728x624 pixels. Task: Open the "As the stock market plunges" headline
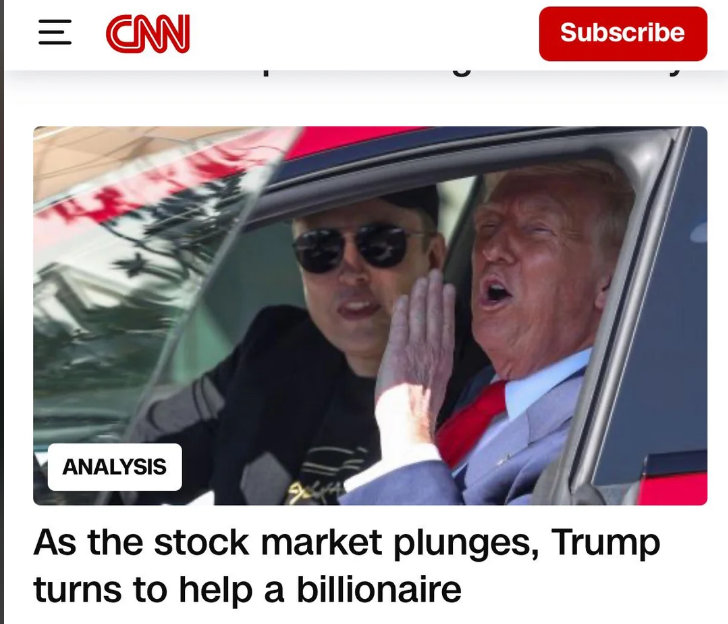coord(346,542)
